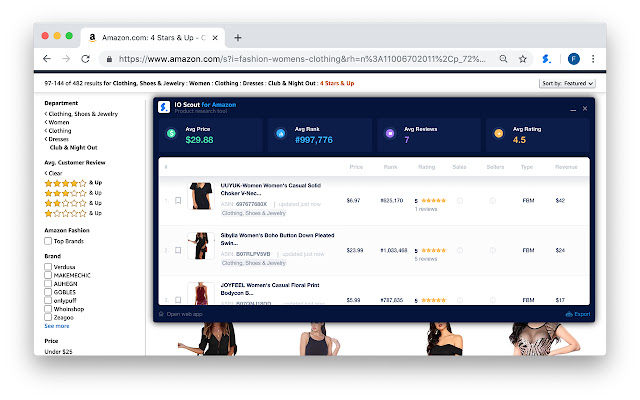Viewport: 640px width, 400px height.
Task: Expand brands with See more link
Action: (x=57, y=326)
